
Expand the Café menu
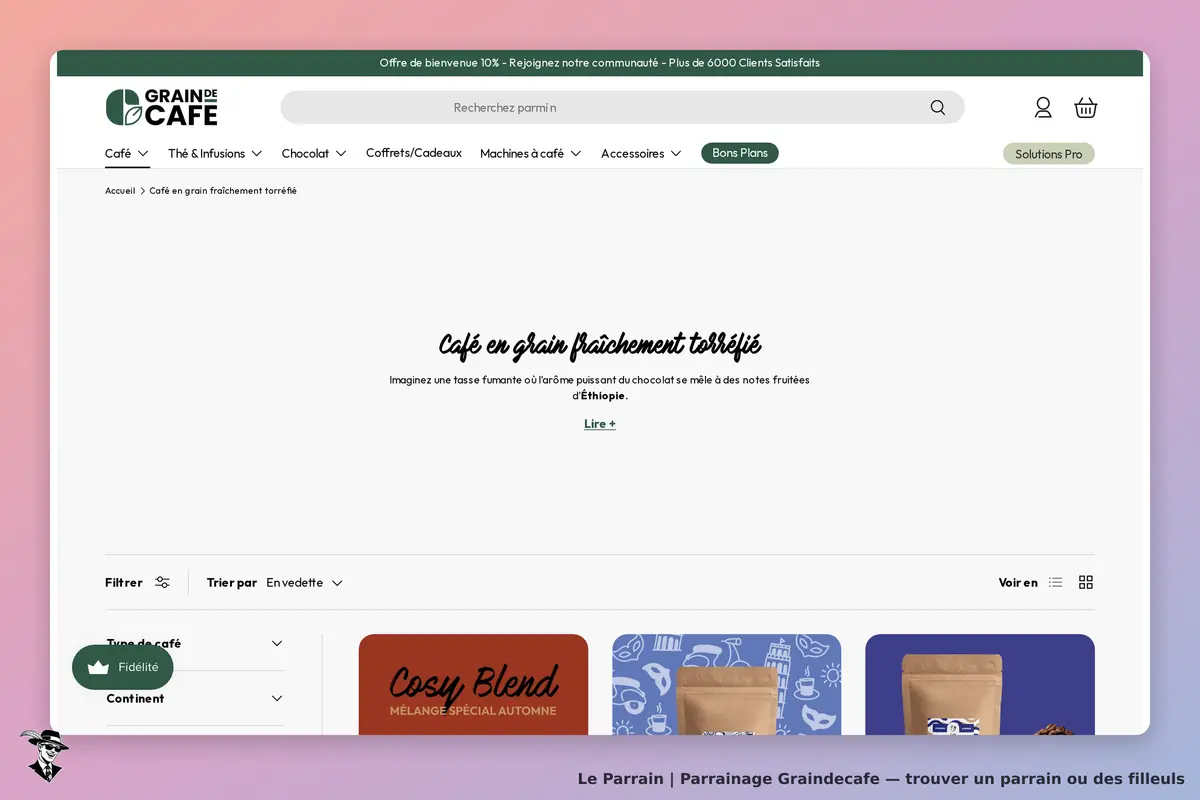[x=127, y=153]
